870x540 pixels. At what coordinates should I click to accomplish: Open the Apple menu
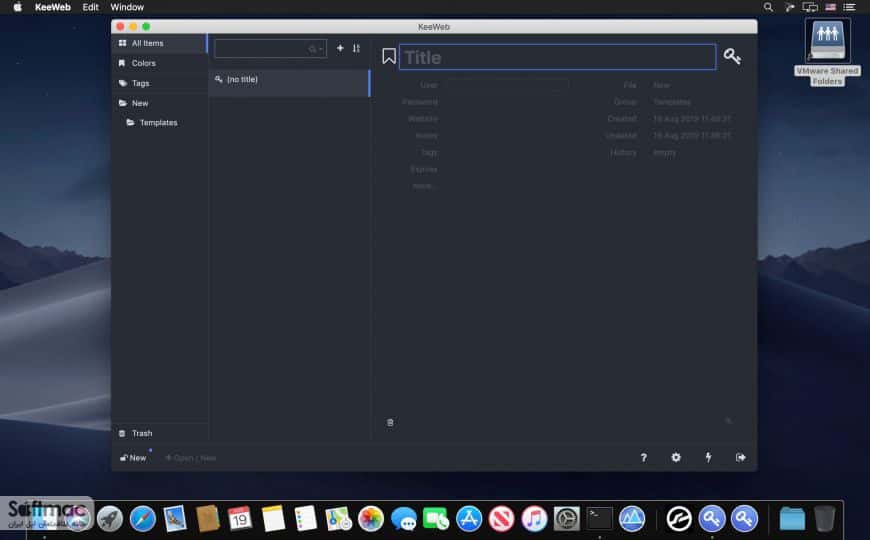point(17,7)
